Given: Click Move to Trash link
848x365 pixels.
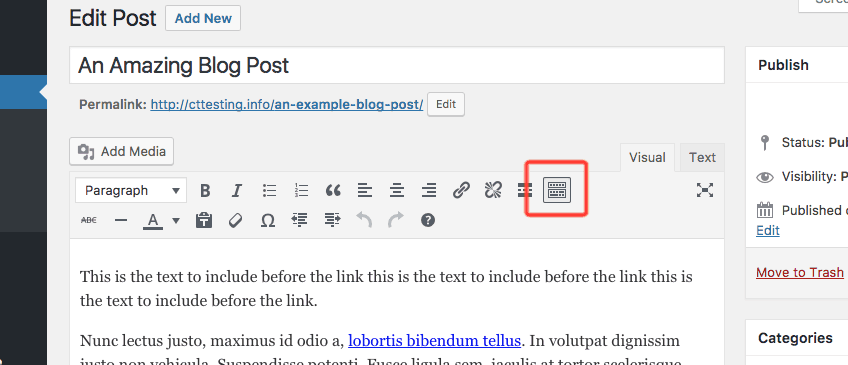Looking at the screenshot, I should click(x=800, y=272).
